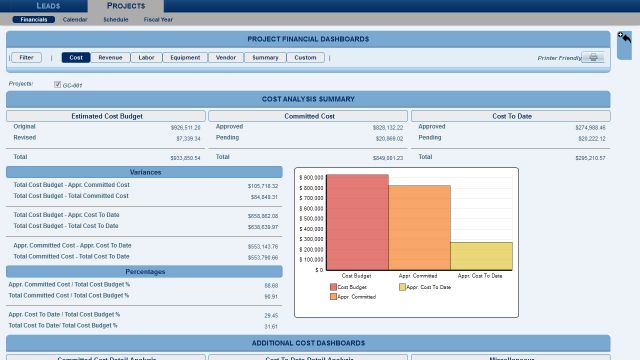Click the Percentages section header

(144, 271)
